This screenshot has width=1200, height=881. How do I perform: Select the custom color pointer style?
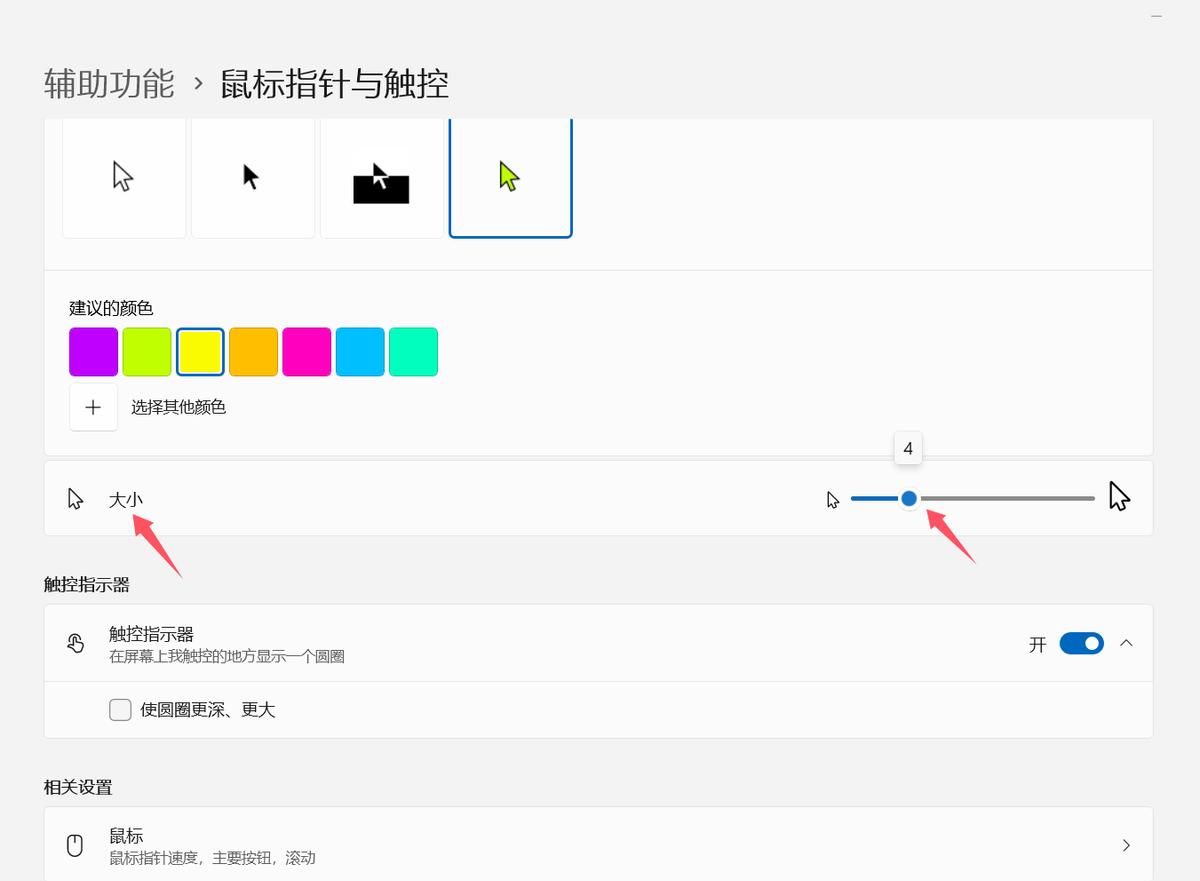point(511,178)
